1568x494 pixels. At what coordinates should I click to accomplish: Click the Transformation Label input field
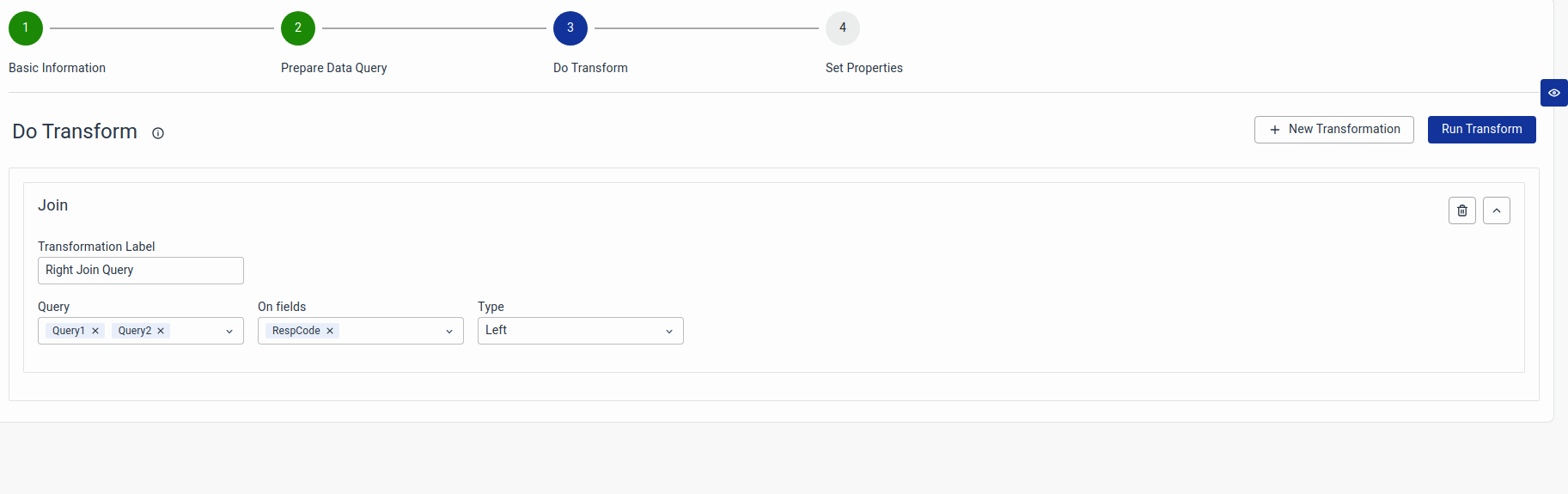pyautogui.click(x=141, y=271)
